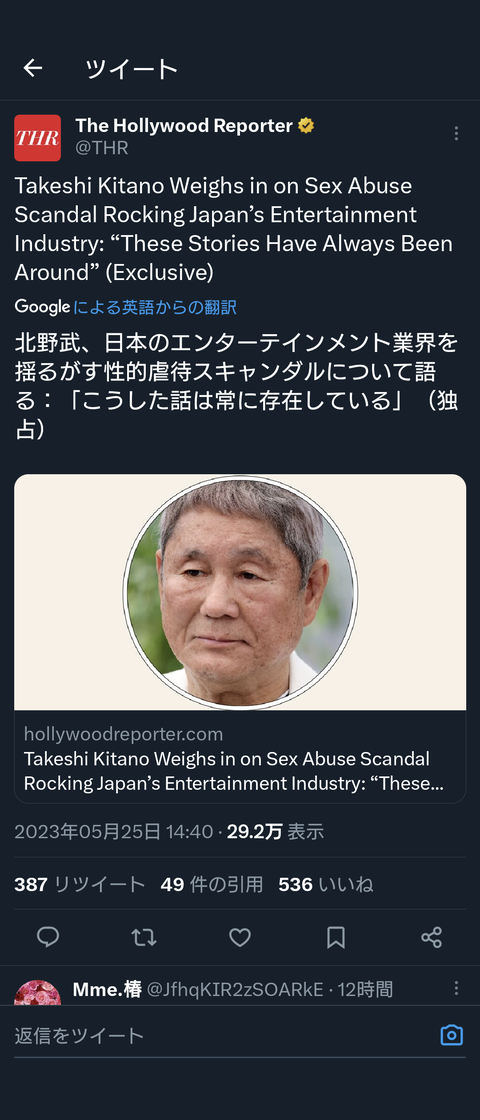
Task: Open the hollywoodreporter.com article card title
Action: coord(234,771)
